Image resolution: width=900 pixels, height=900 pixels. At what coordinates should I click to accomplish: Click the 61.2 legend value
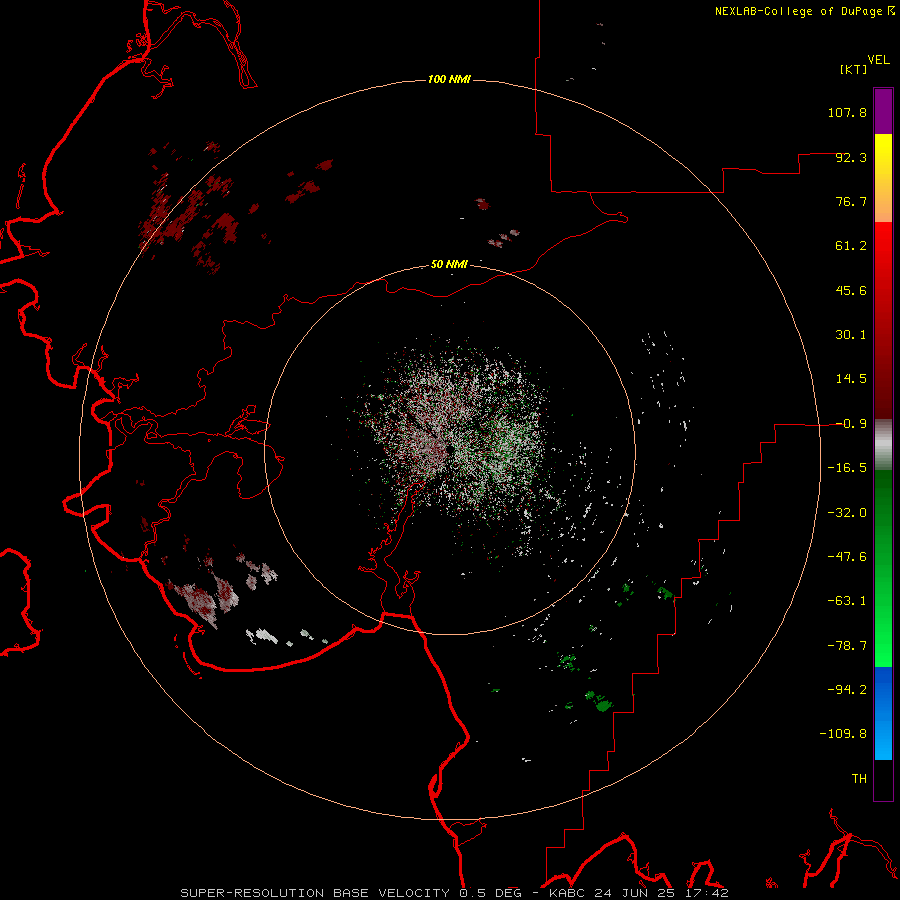(851, 246)
